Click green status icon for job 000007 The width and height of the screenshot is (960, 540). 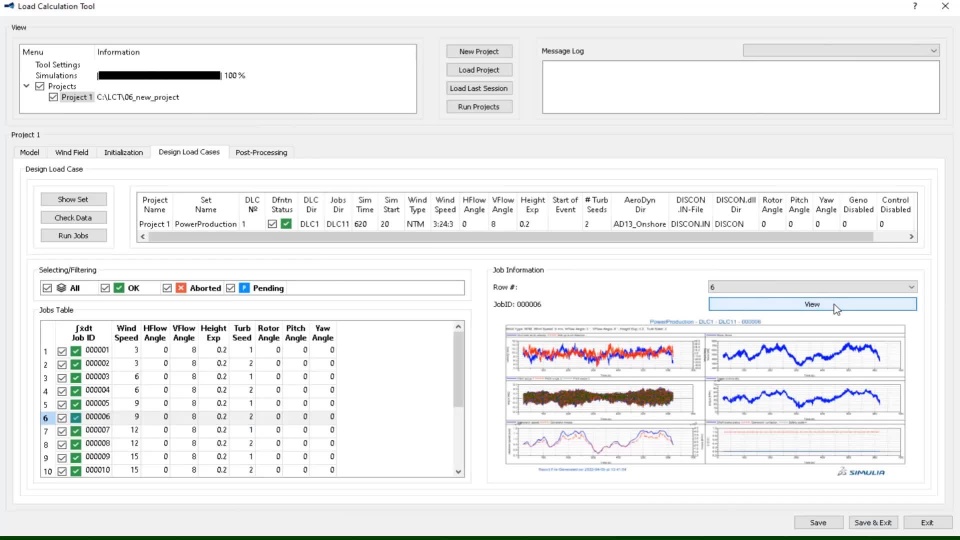76,431
